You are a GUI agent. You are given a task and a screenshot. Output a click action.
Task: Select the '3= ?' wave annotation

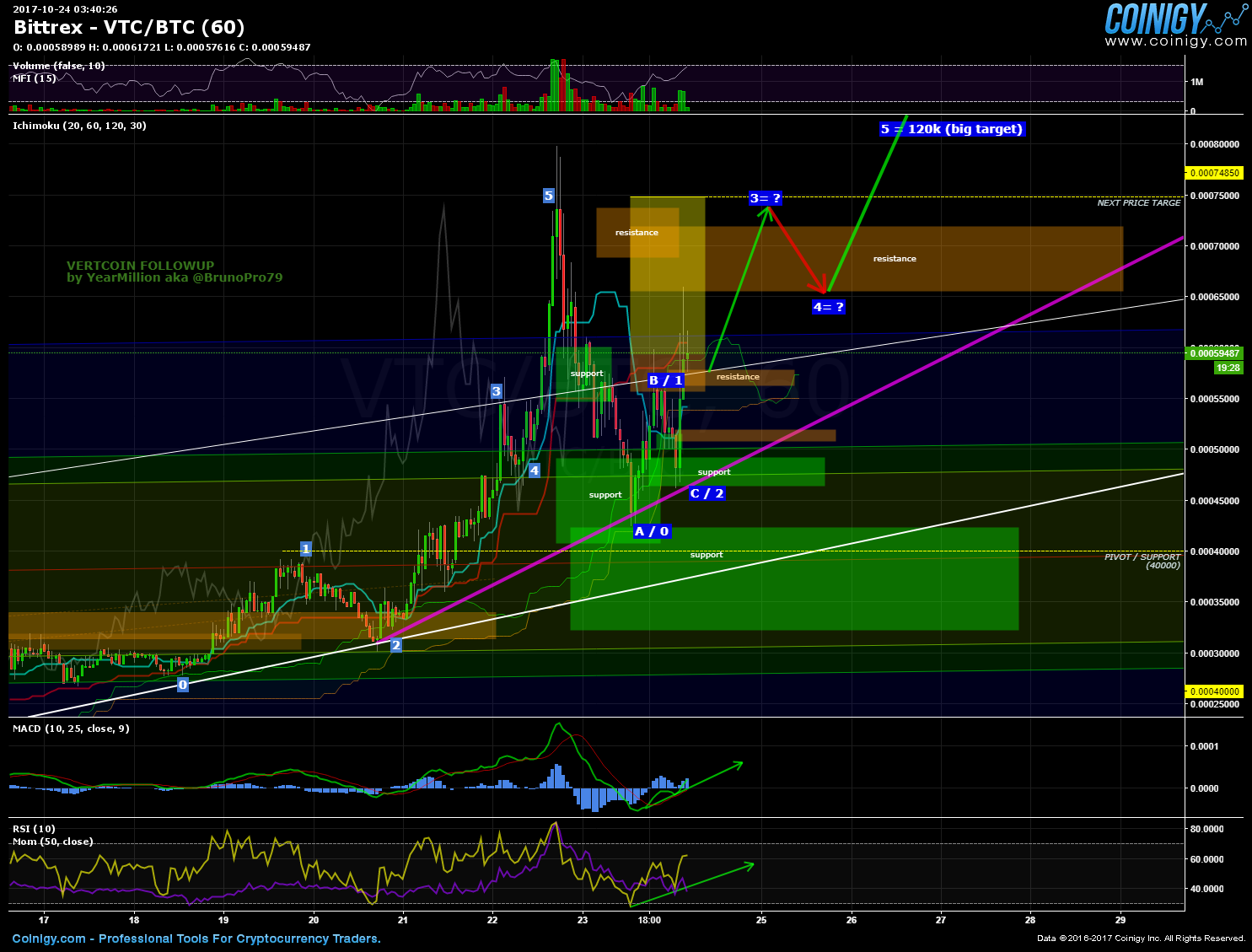[766, 198]
